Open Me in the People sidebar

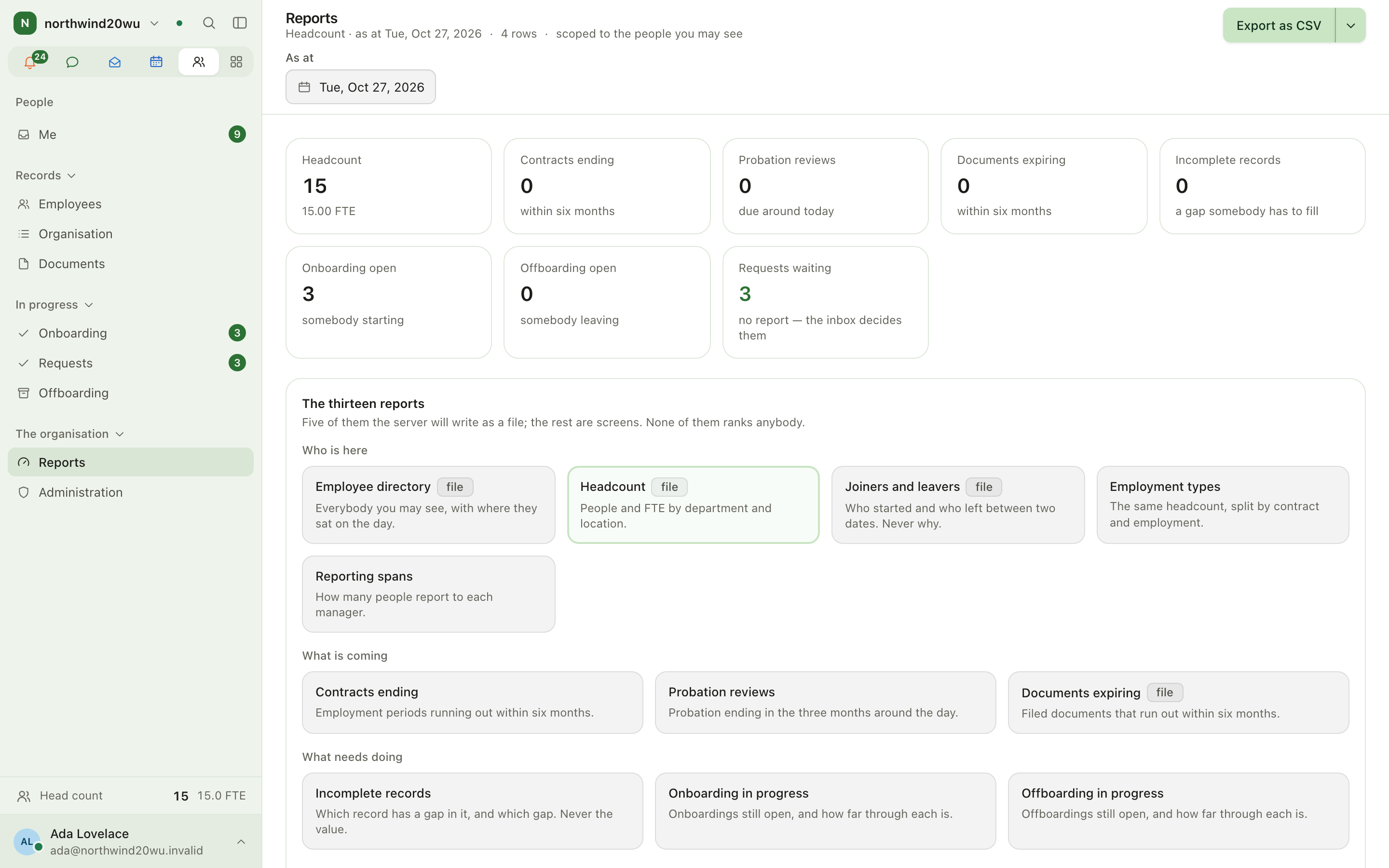click(x=131, y=135)
